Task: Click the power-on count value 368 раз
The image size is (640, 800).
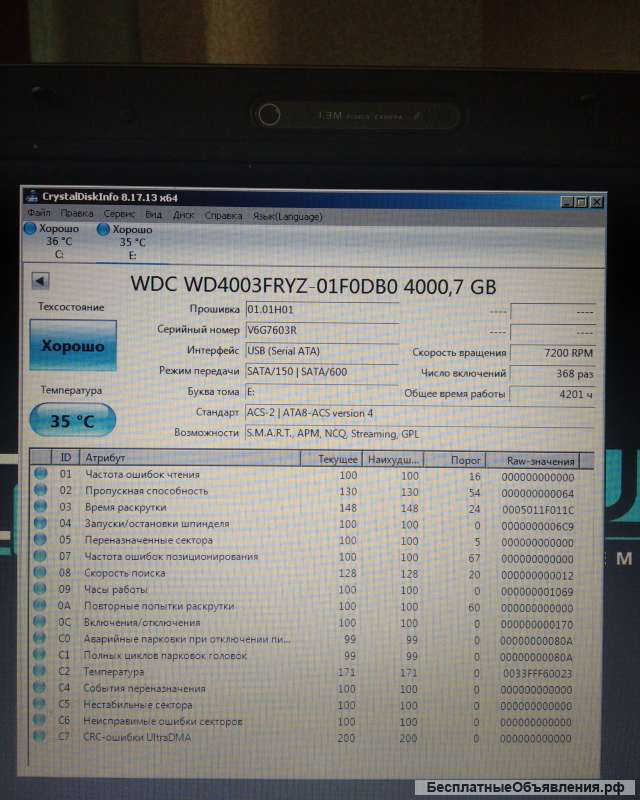Action: click(553, 373)
